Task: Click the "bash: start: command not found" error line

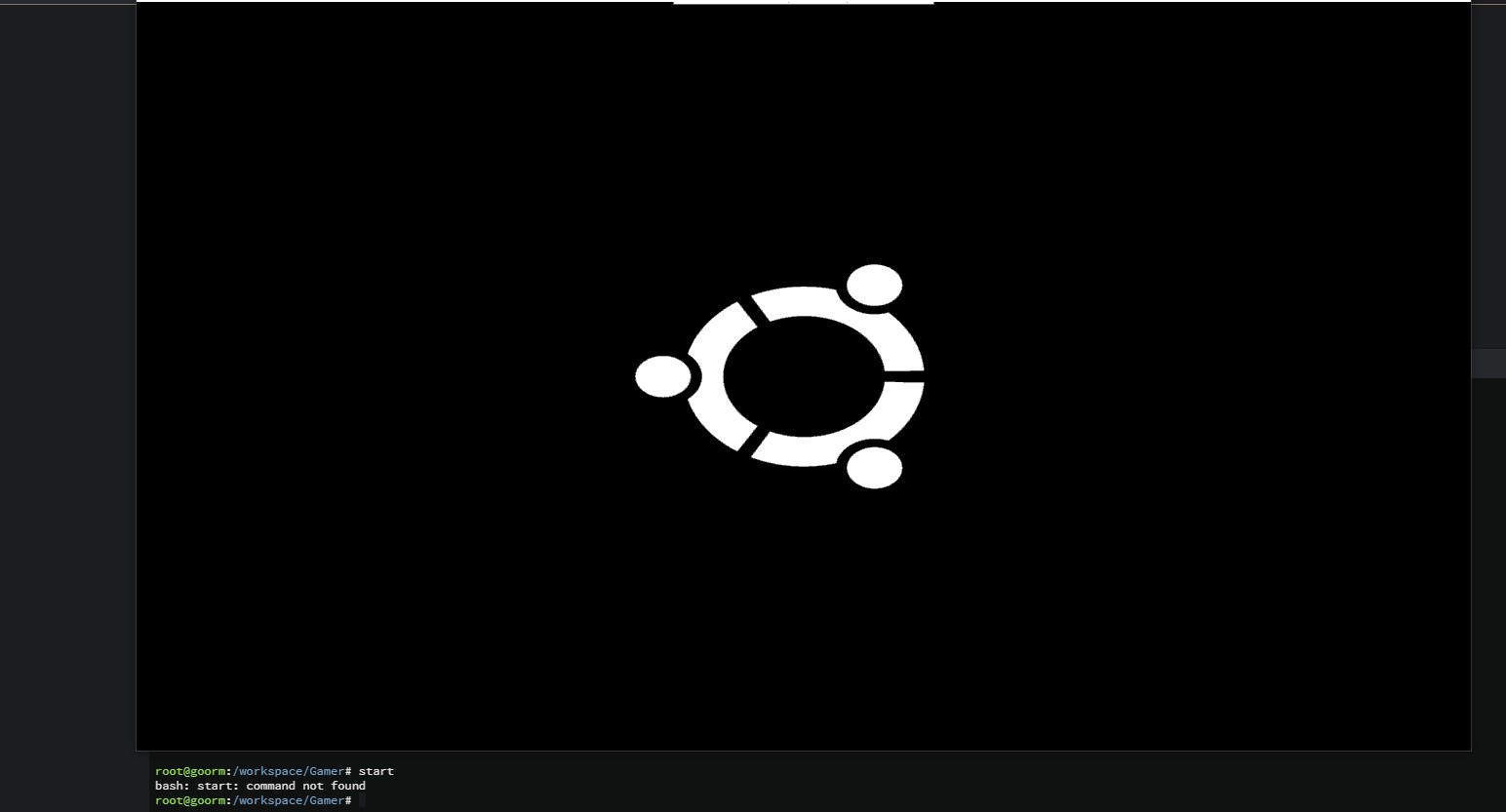Action: point(260,786)
